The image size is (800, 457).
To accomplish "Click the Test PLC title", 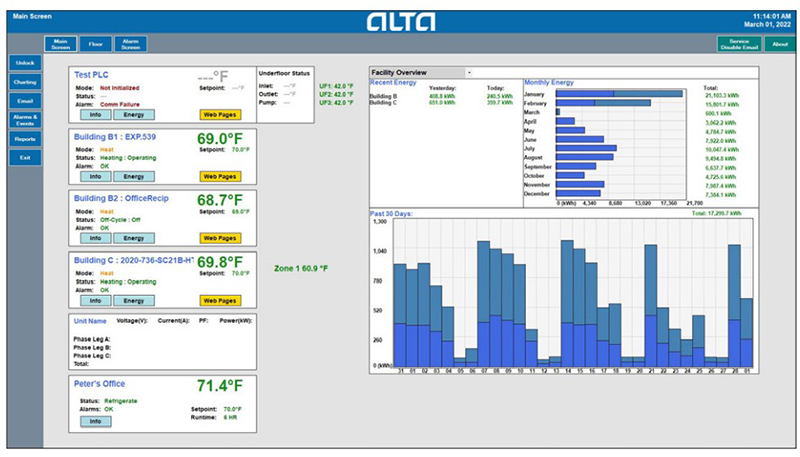I will tap(91, 74).
